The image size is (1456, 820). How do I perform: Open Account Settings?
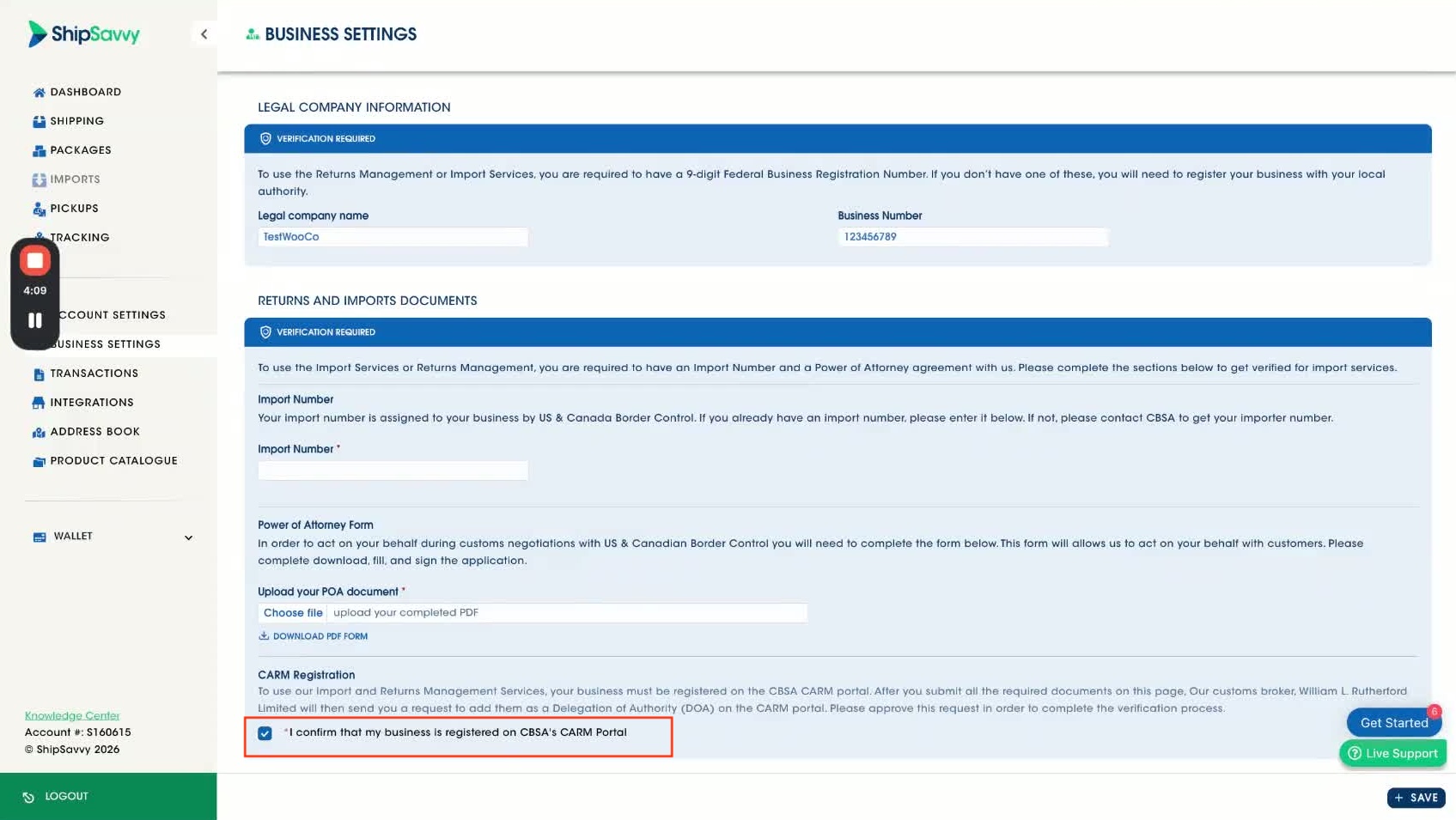[112, 315]
